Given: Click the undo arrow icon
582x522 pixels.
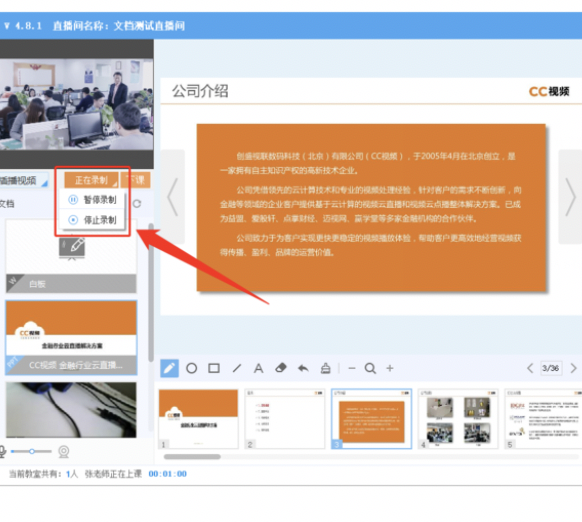Looking at the screenshot, I should point(303,368).
